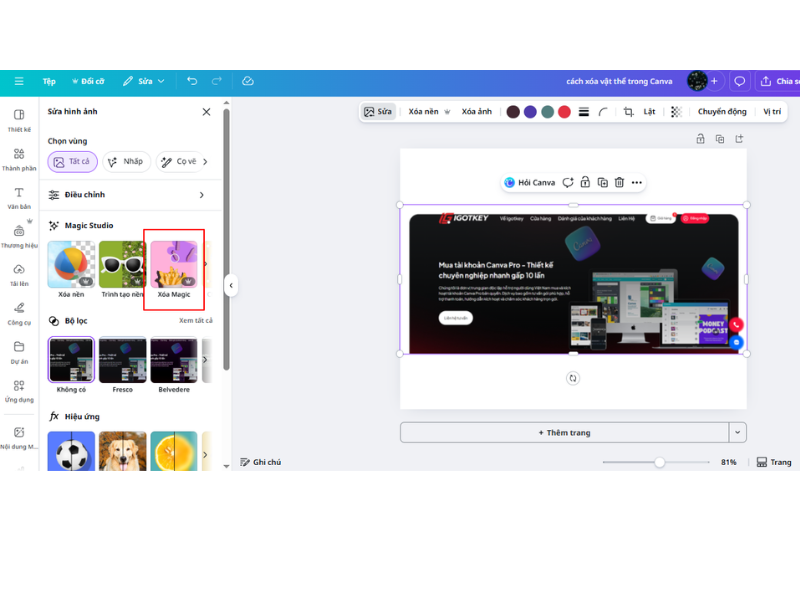Open the Tệp menu
Viewport: 800px width, 600px height.
tap(48, 81)
